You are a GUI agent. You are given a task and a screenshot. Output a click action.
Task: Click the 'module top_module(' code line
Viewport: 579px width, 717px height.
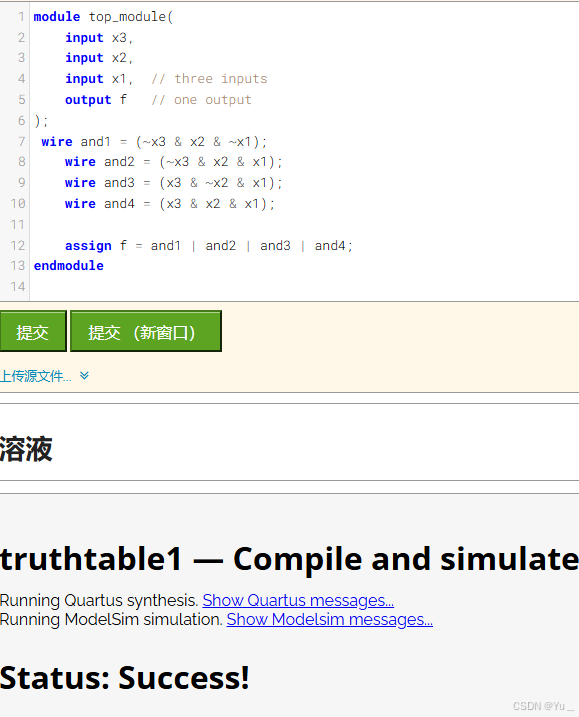pyautogui.click(x=103, y=17)
